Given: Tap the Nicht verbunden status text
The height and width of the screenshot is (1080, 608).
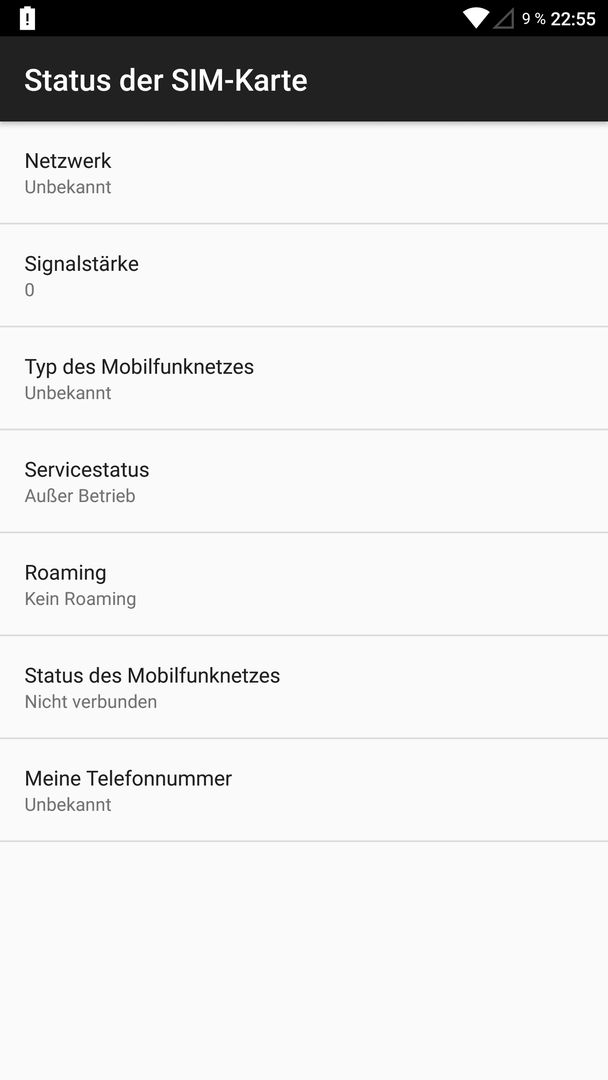Looking at the screenshot, I should (91, 701).
